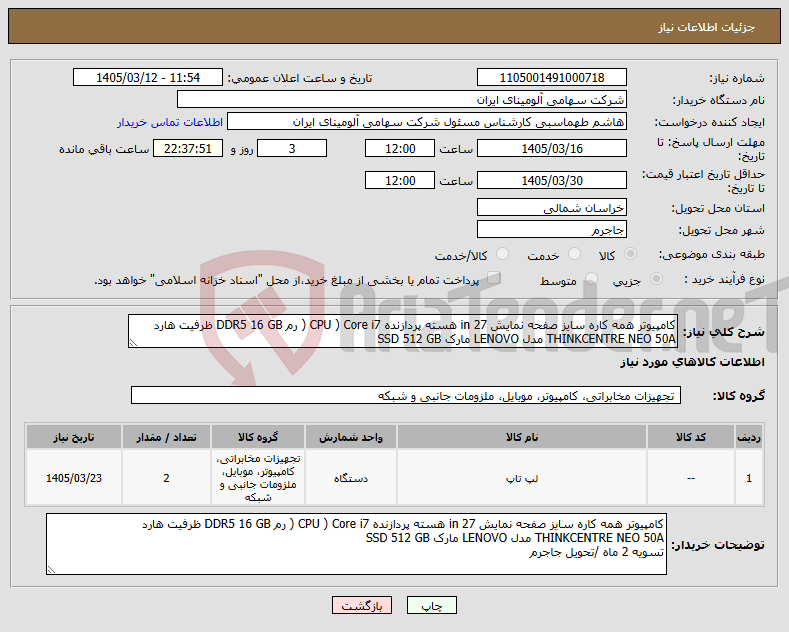Click the جزئیات اطلاعات نیاز page title

[706, 27]
